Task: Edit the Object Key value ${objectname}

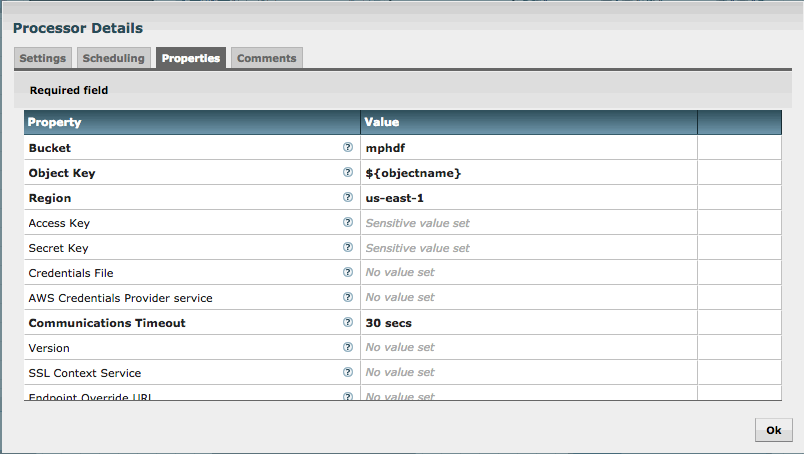Action: click(x=528, y=173)
